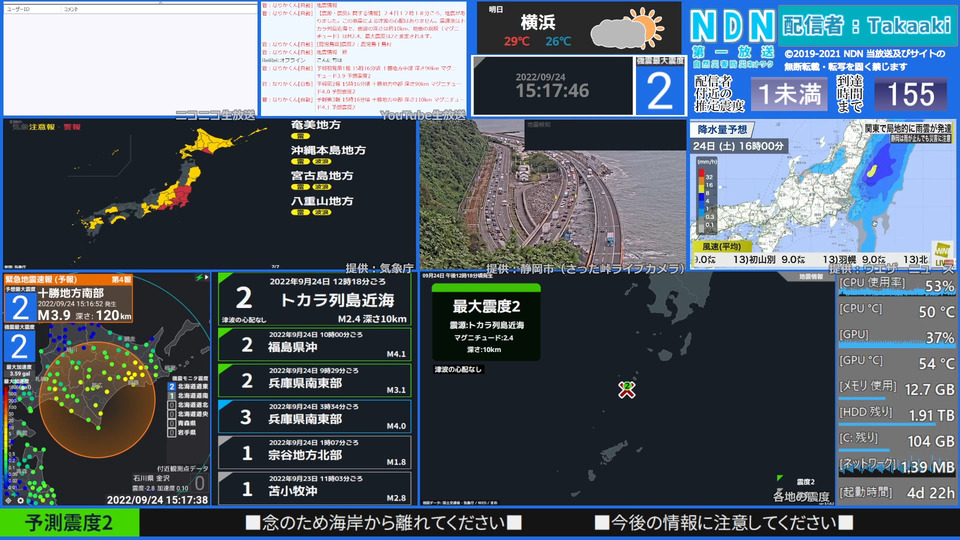
Task: Click the intensity 1 box beside 北海道道南
Action: tap(172, 396)
